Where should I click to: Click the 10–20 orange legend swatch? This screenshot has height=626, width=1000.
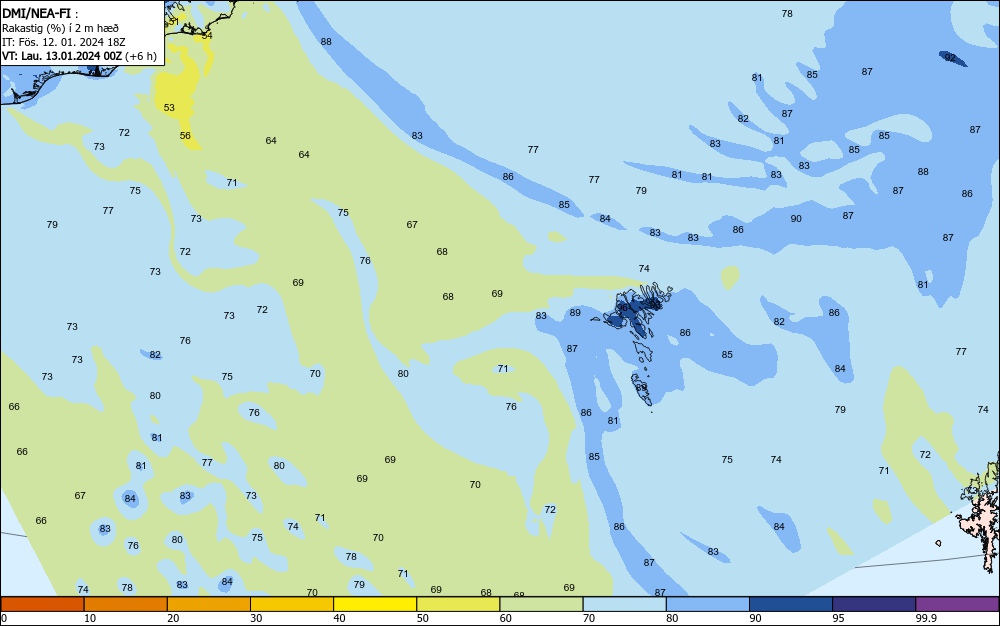point(126,604)
